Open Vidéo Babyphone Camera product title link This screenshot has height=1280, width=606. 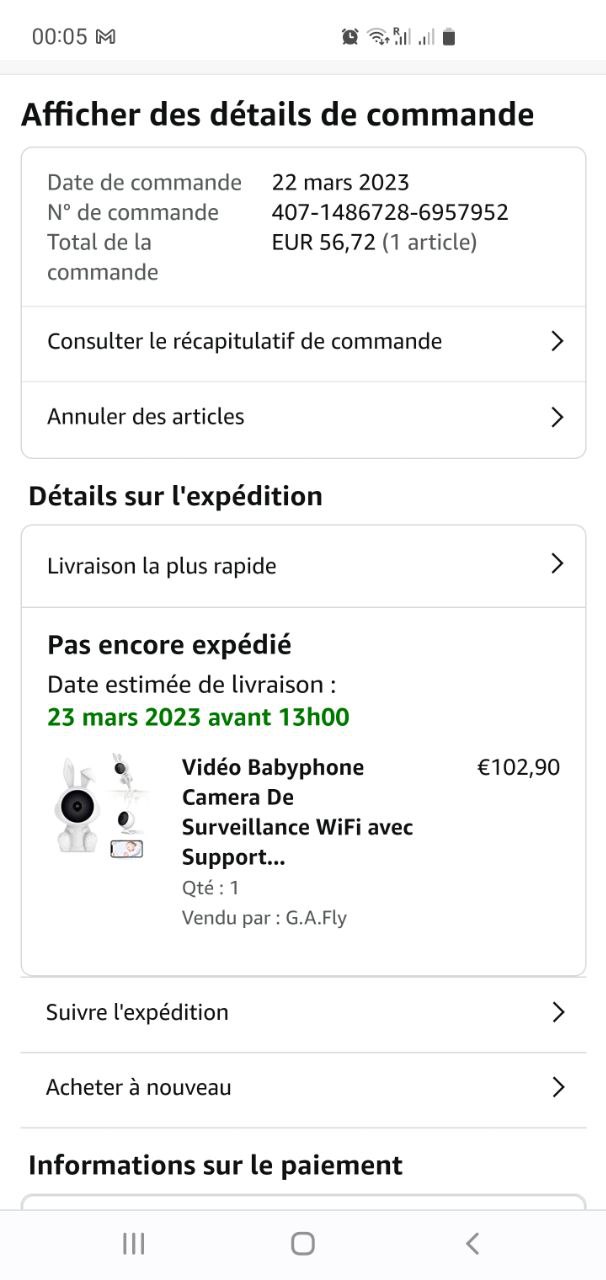tap(297, 812)
